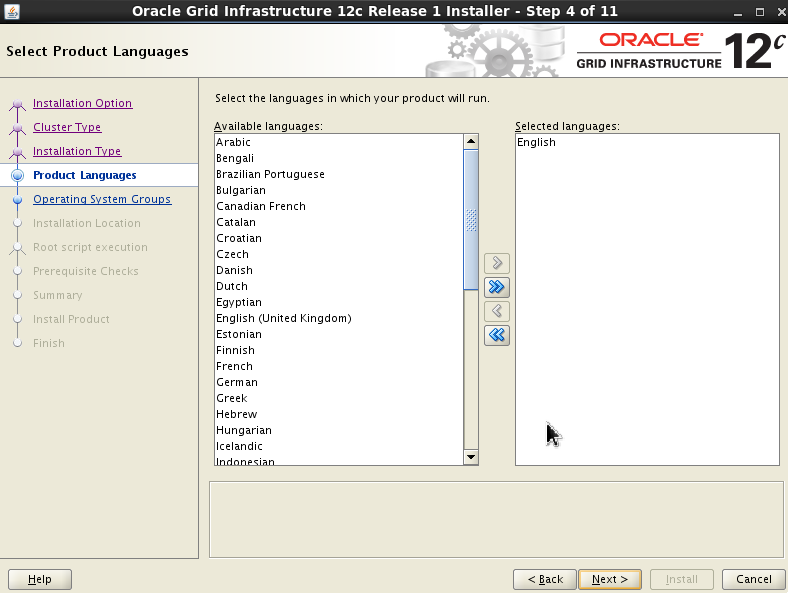Select English in Selected languages list
The width and height of the screenshot is (788, 593).
[x=647, y=142]
